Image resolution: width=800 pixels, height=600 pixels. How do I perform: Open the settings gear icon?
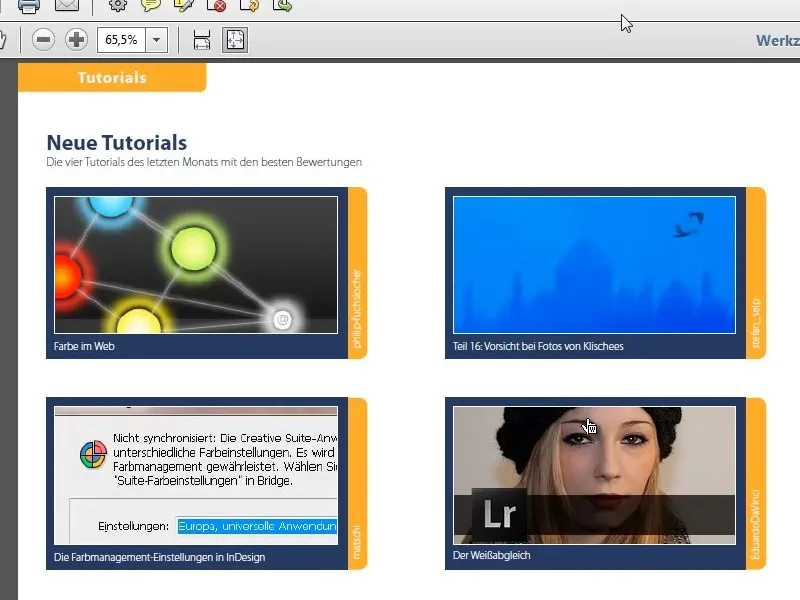118,5
